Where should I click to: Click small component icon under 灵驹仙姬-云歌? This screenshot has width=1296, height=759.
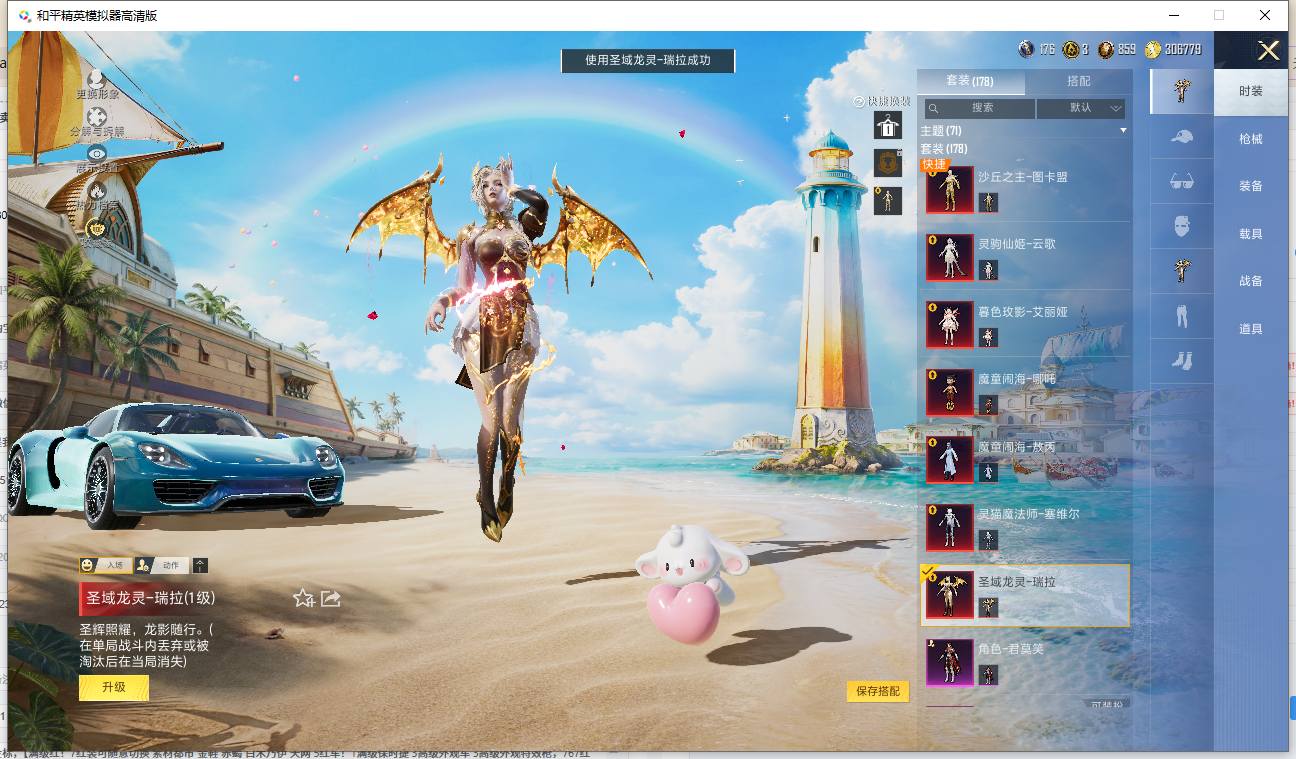tap(988, 270)
